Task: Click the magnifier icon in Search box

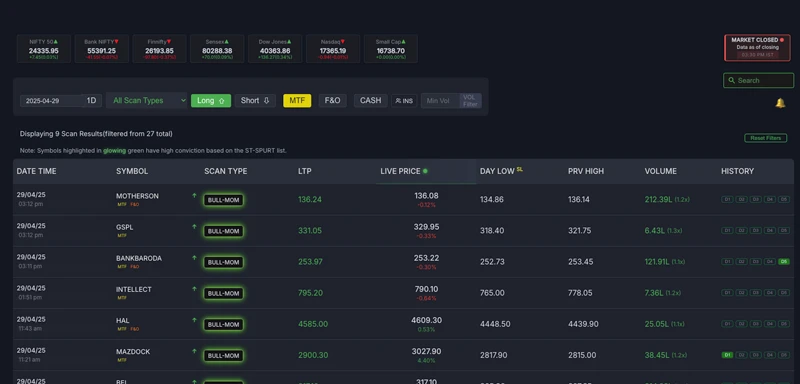Action: pyautogui.click(x=732, y=81)
